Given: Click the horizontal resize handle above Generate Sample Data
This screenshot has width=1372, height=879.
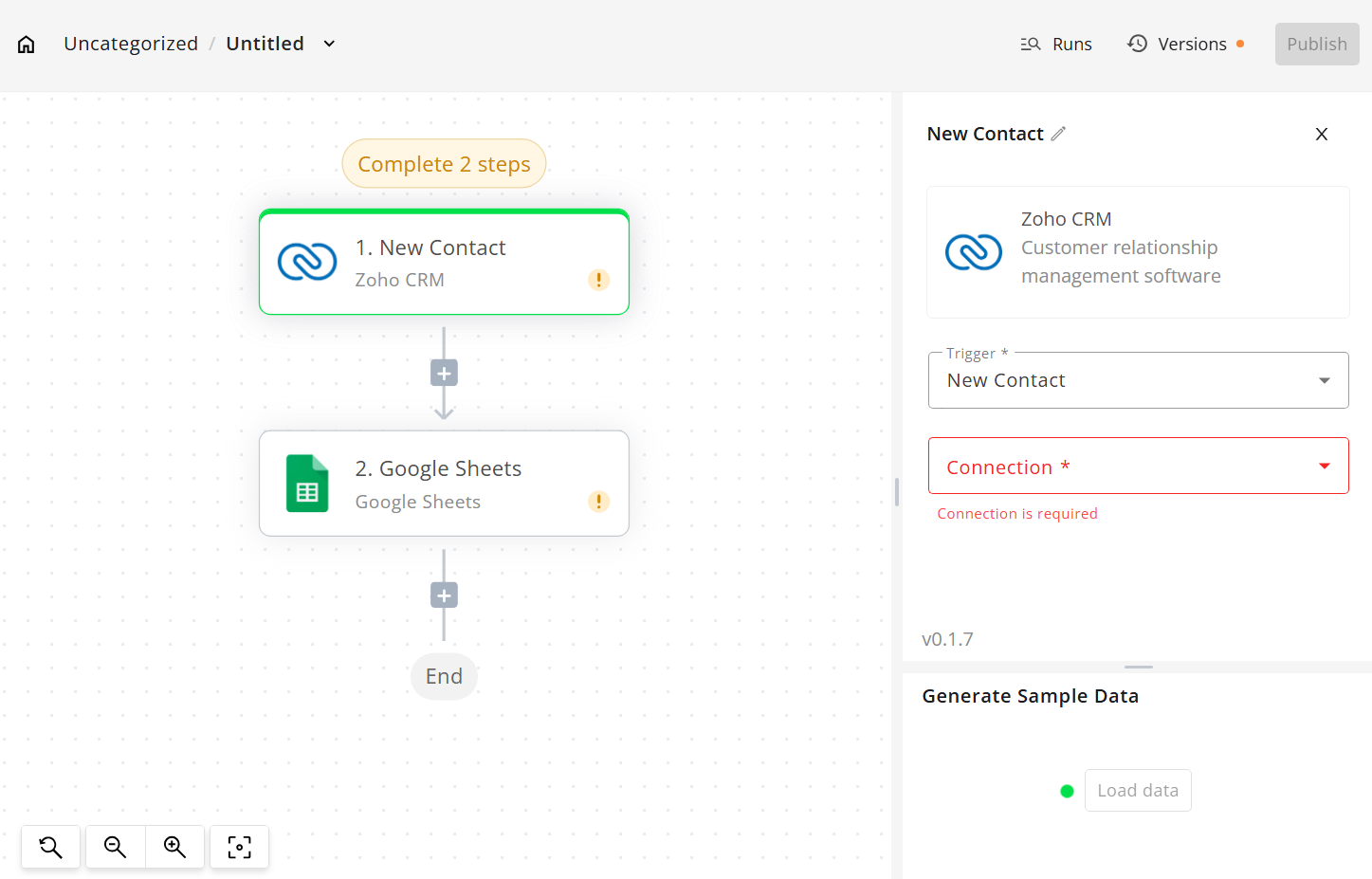Looking at the screenshot, I should pyautogui.click(x=1138, y=667).
